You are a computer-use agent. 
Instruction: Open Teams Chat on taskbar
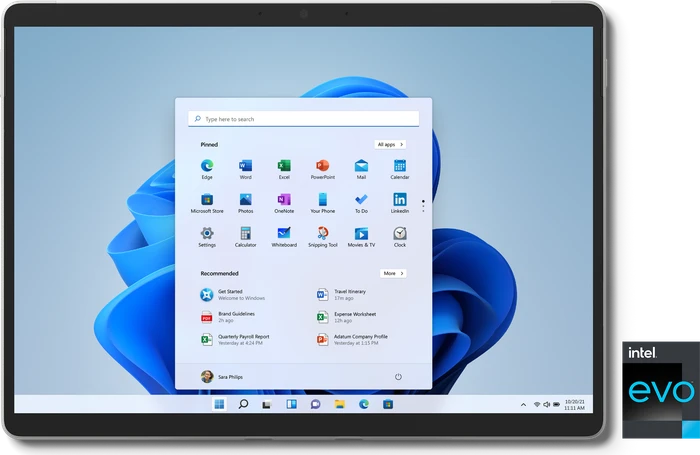(316, 404)
